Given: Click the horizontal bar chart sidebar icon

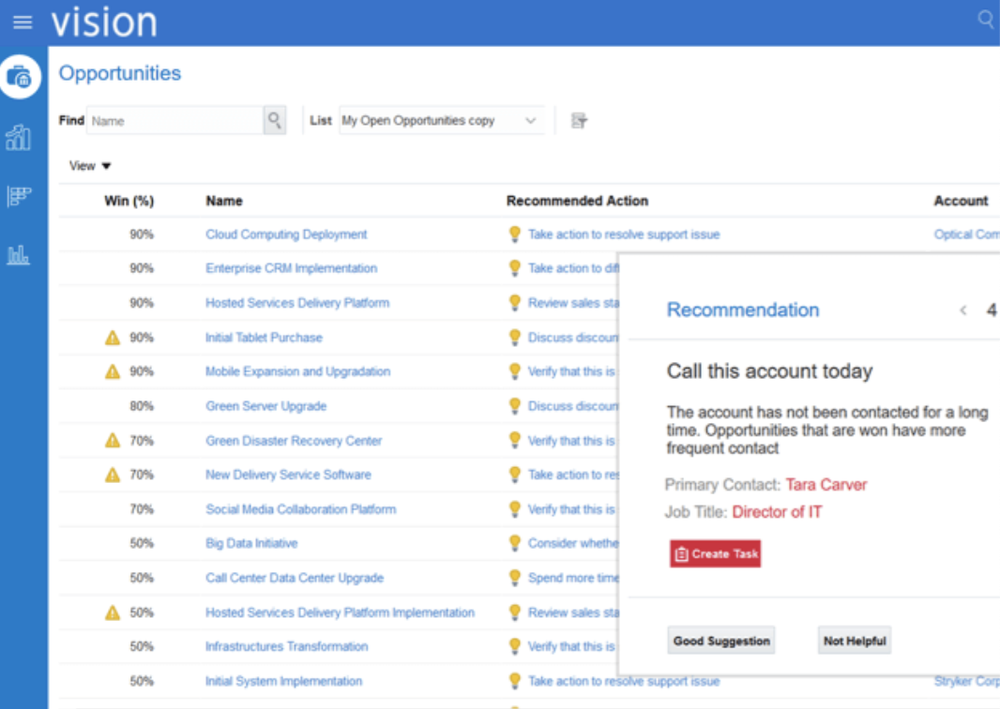Looking at the screenshot, I should (x=20, y=196).
